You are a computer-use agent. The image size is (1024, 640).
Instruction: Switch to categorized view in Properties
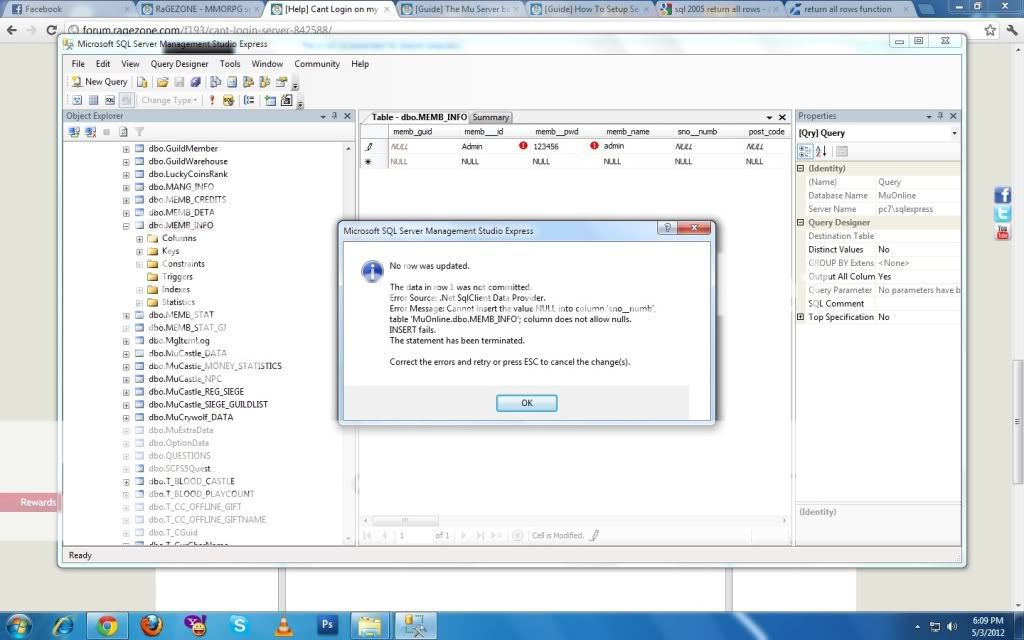click(x=805, y=151)
